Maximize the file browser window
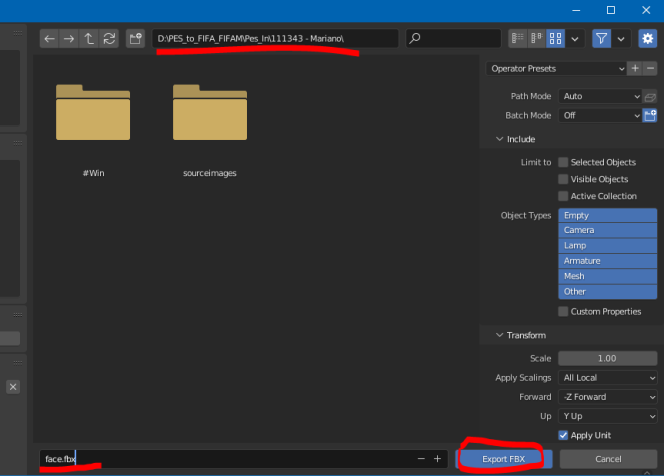The width and height of the screenshot is (664, 476). pyautogui.click(x=611, y=10)
